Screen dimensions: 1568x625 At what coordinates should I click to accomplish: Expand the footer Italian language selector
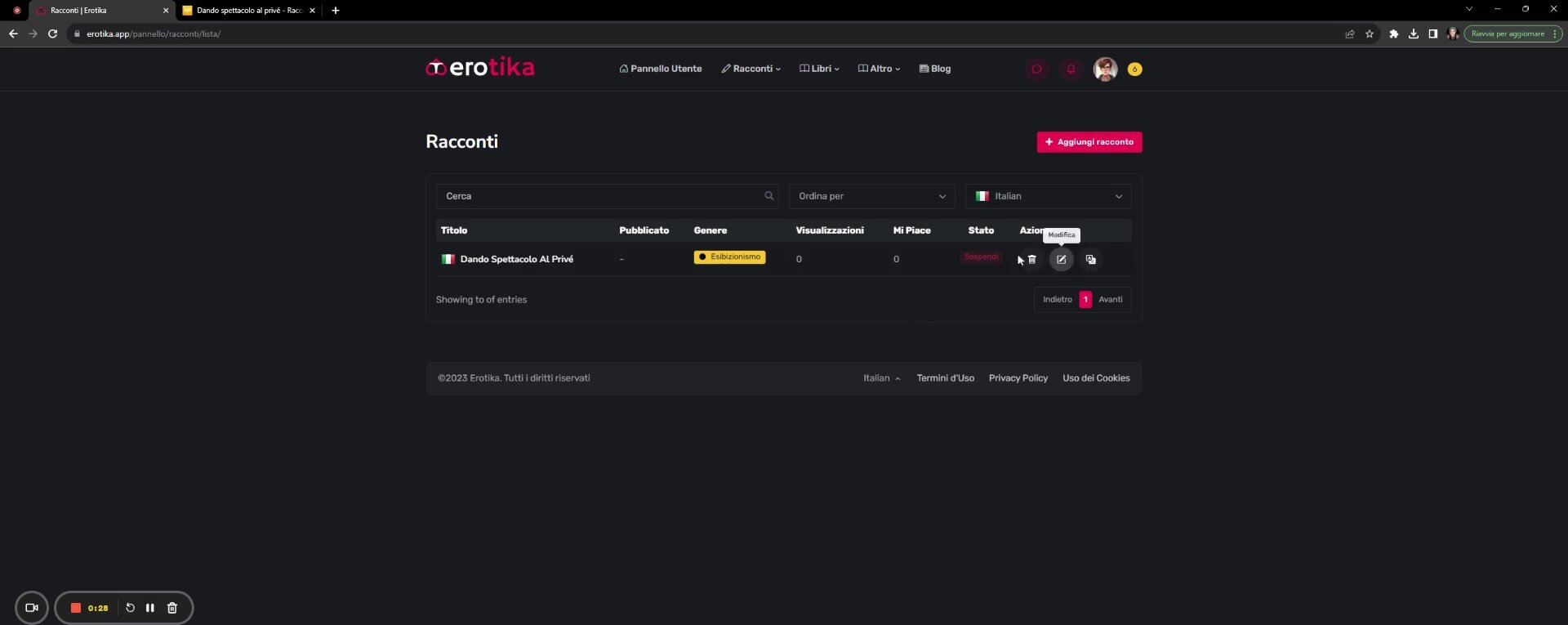[x=881, y=378]
